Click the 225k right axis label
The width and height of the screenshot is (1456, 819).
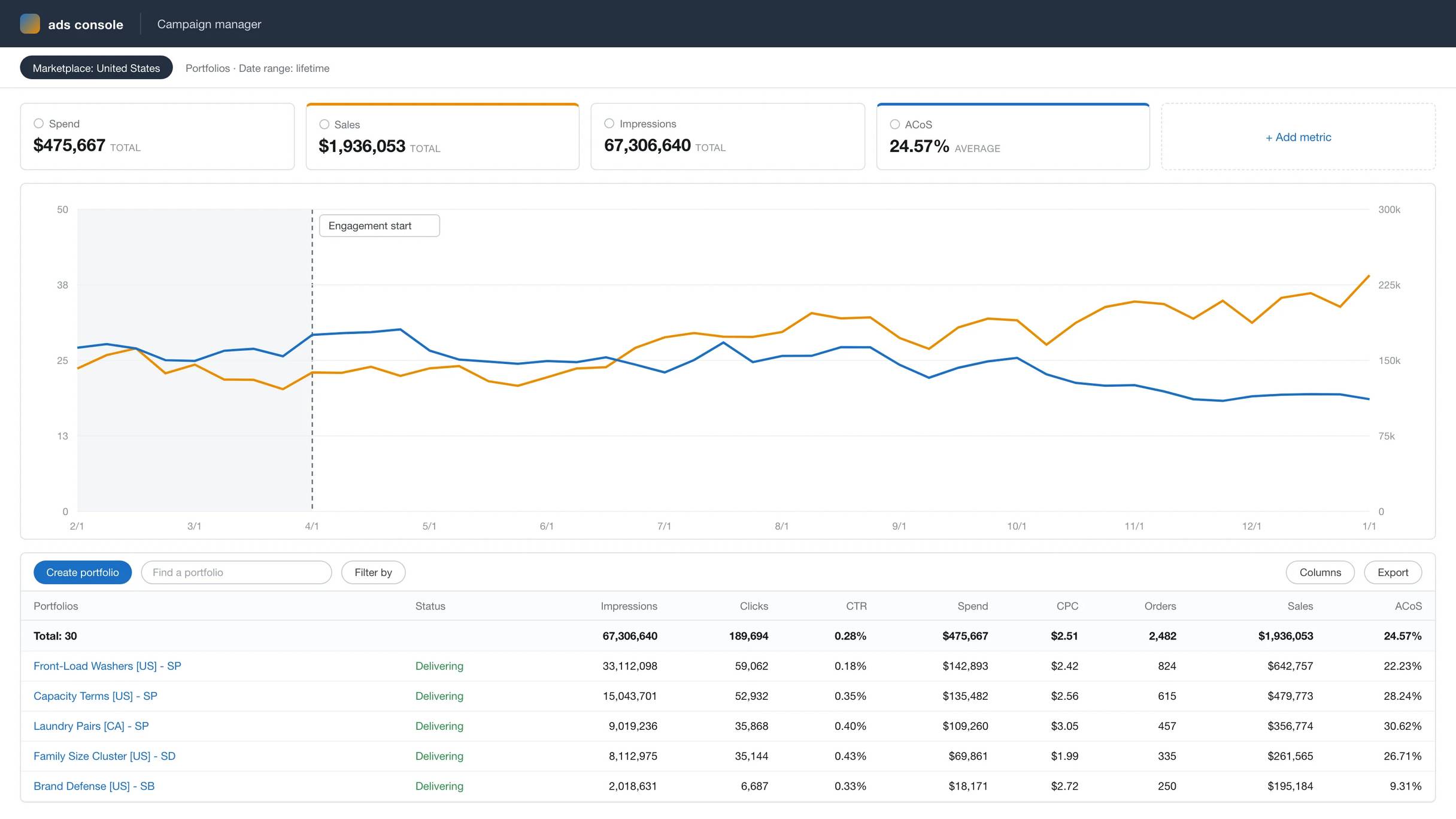click(x=1389, y=285)
